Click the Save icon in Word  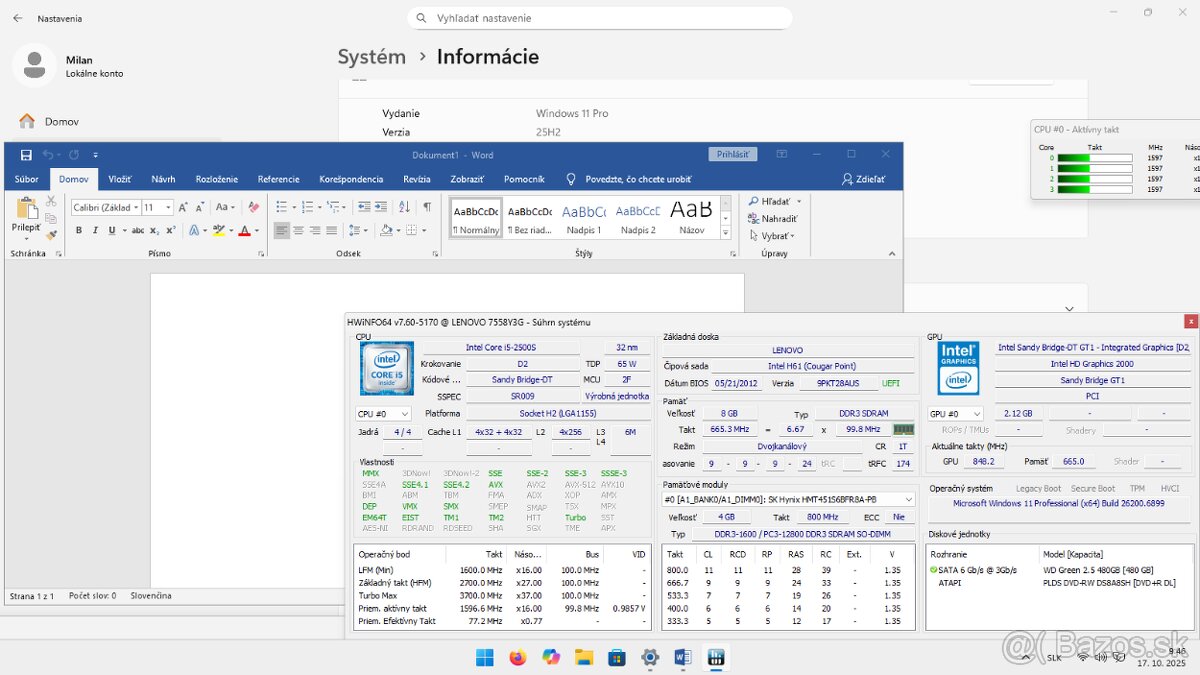coord(26,155)
